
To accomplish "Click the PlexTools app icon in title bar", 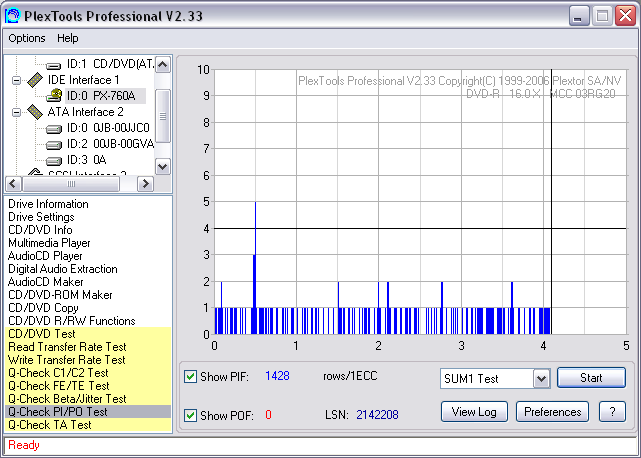I will [12, 16].
